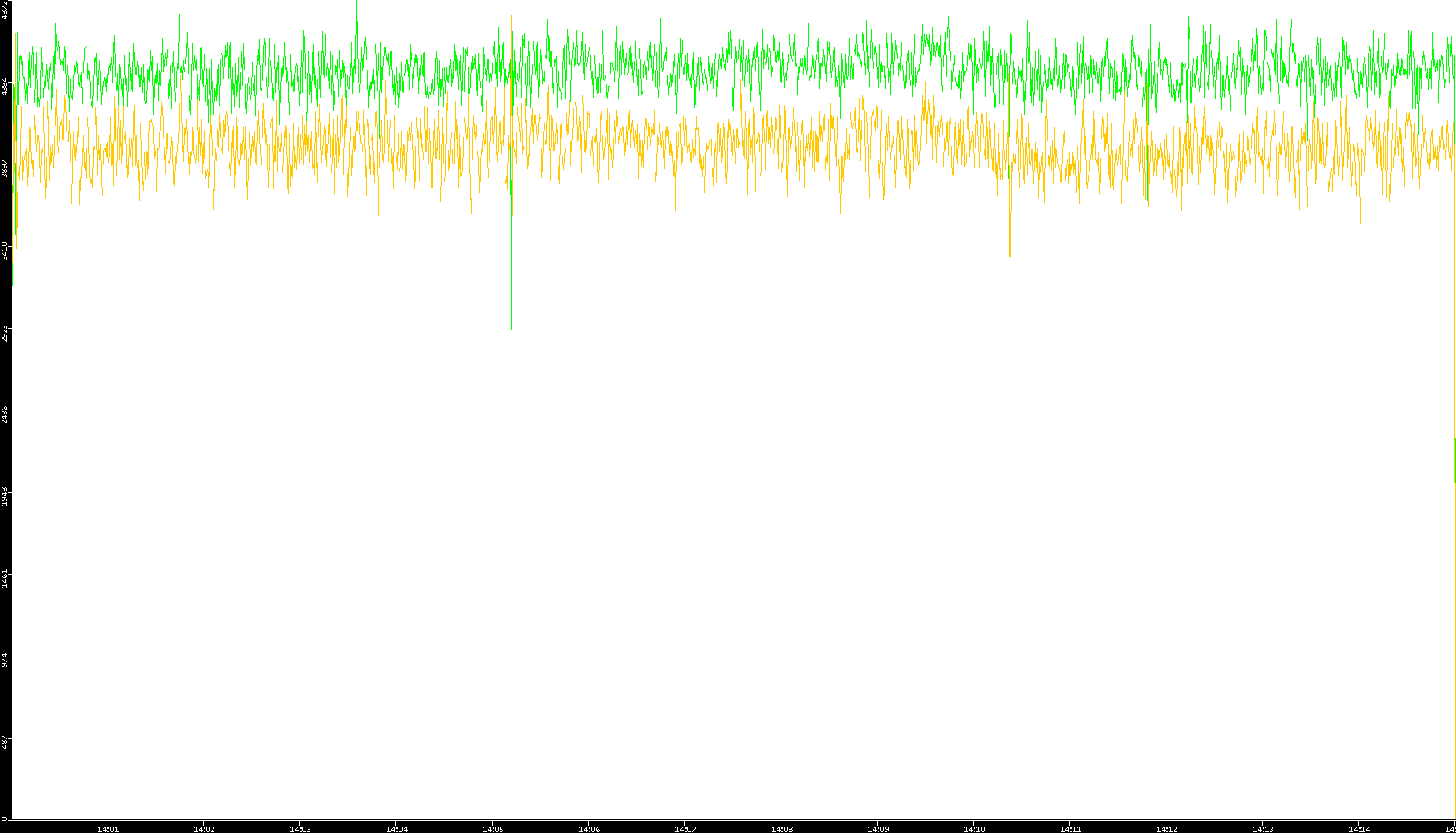Click the 14:11 time label
The height and width of the screenshot is (833, 1456).
pyautogui.click(x=1070, y=829)
